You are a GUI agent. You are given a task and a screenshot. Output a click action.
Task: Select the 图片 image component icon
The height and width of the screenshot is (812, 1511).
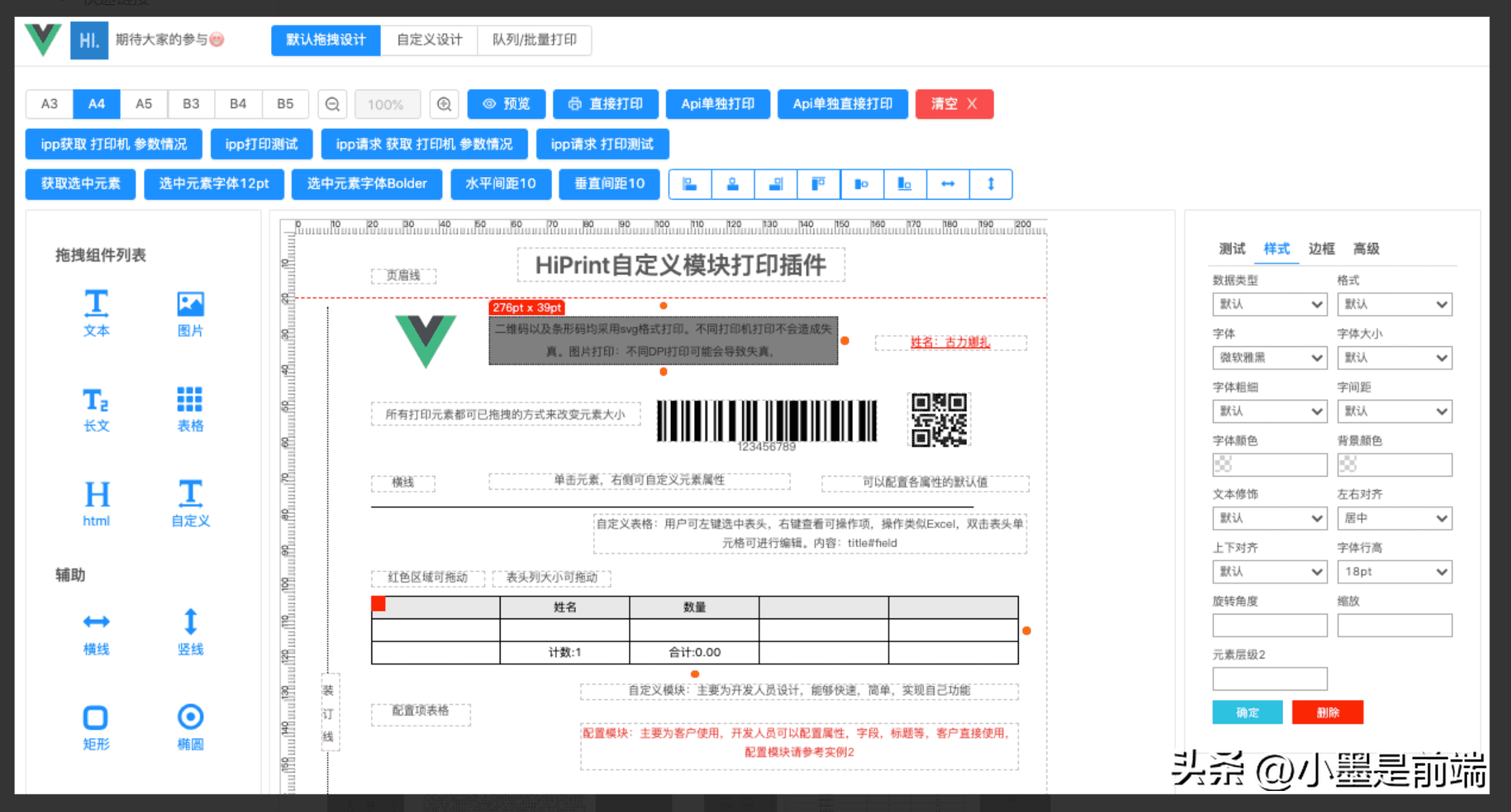click(190, 303)
